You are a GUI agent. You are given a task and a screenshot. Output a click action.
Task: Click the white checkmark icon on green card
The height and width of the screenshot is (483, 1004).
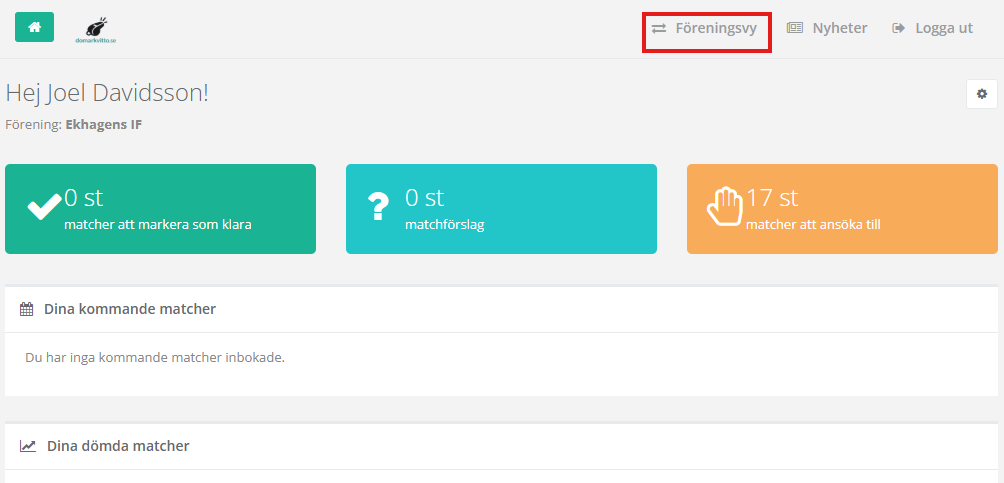44,206
